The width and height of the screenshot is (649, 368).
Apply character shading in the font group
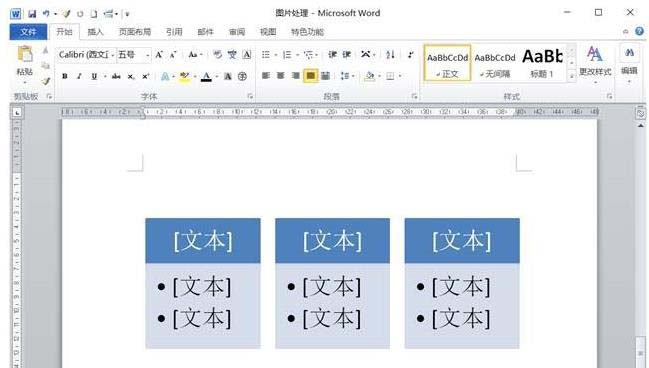click(228, 76)
